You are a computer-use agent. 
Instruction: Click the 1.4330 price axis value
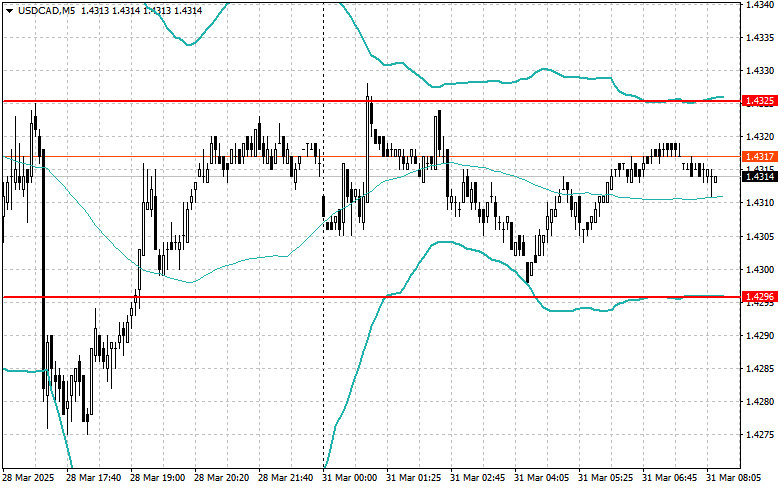click(760, 71)
